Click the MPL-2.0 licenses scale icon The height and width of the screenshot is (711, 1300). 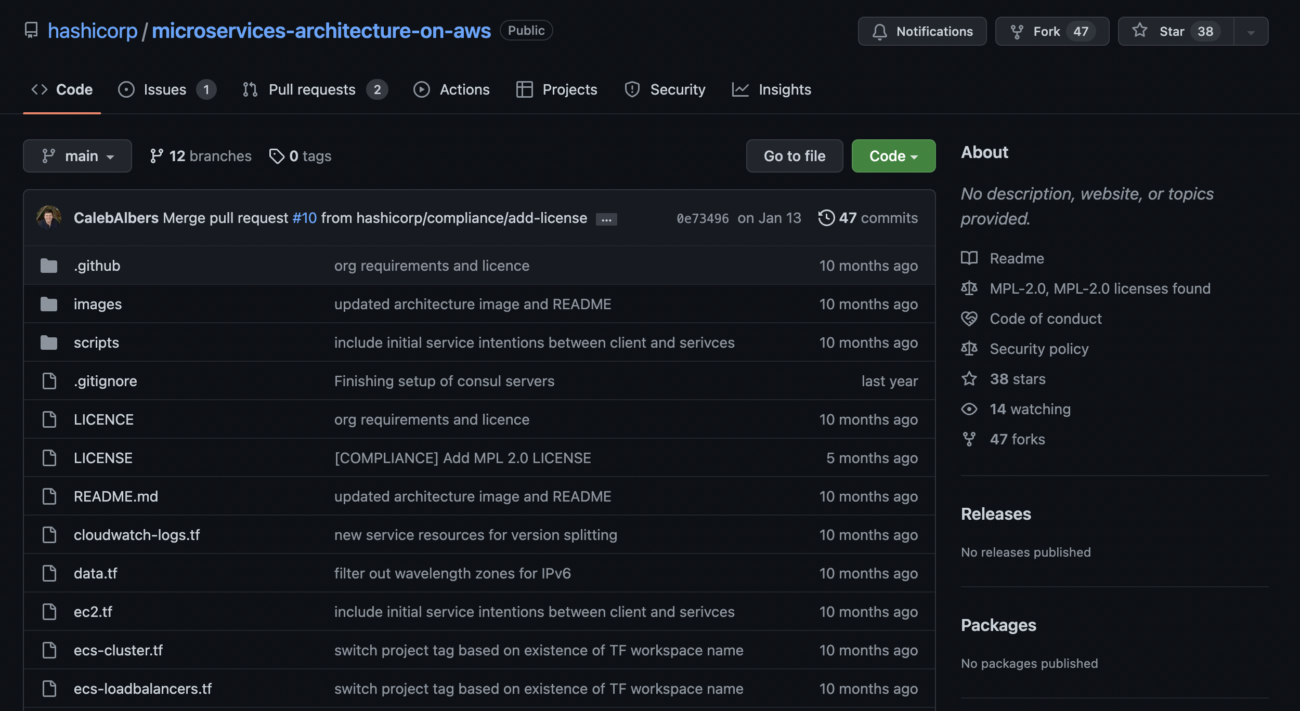click(x=968, y=288)
